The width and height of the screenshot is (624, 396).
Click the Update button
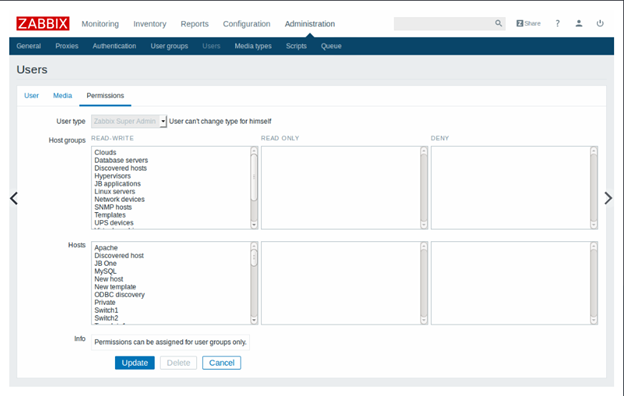[x=135, y=363]
